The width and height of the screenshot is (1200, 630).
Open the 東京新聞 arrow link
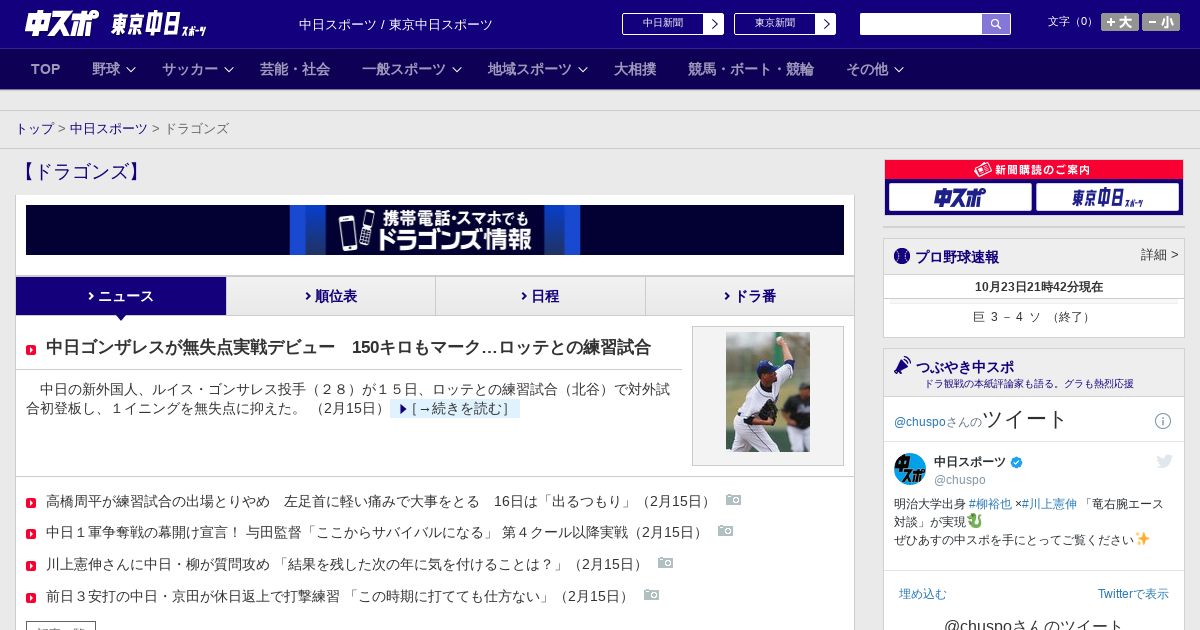[x=825, y=24]
